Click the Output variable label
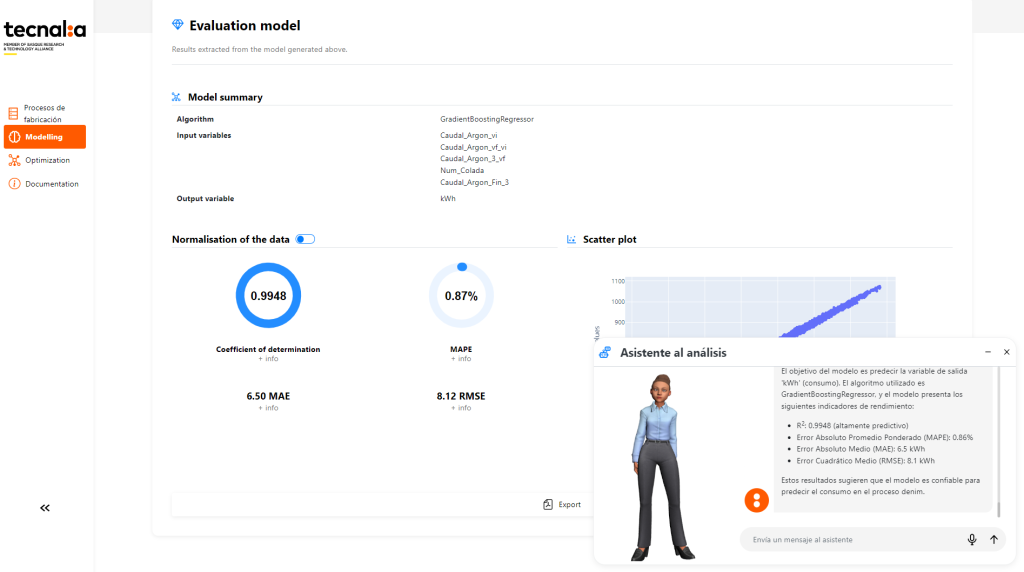Viewport: 1024px width, 572px height. pyautogui.click(x=205, y=199)
